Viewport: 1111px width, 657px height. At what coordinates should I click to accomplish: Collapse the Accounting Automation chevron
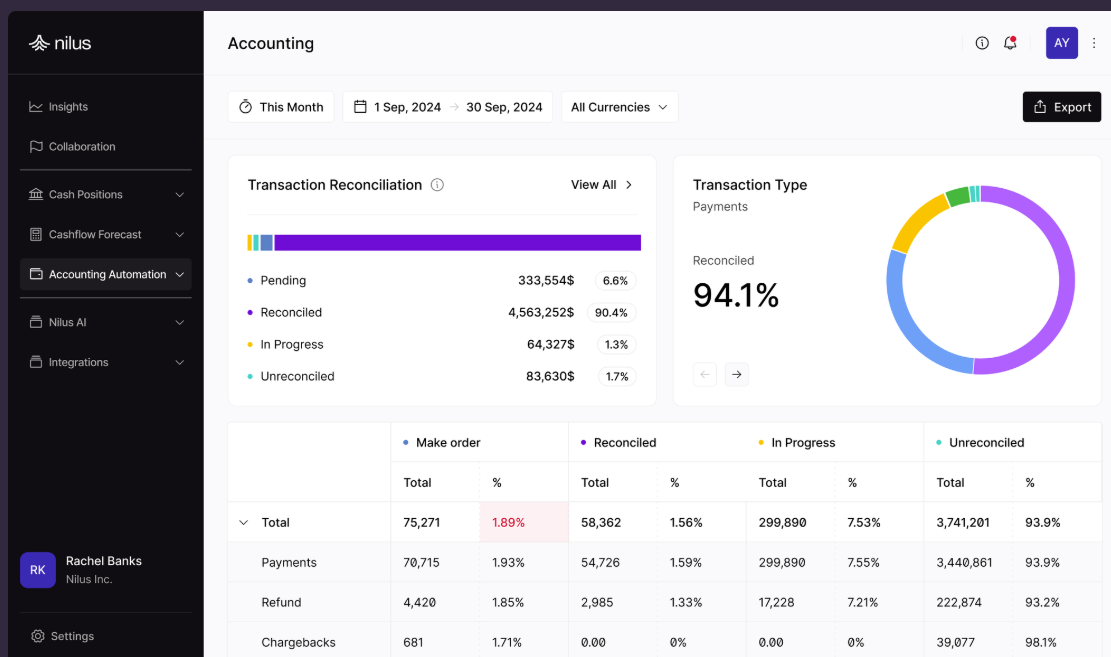(x=179, y=275)
